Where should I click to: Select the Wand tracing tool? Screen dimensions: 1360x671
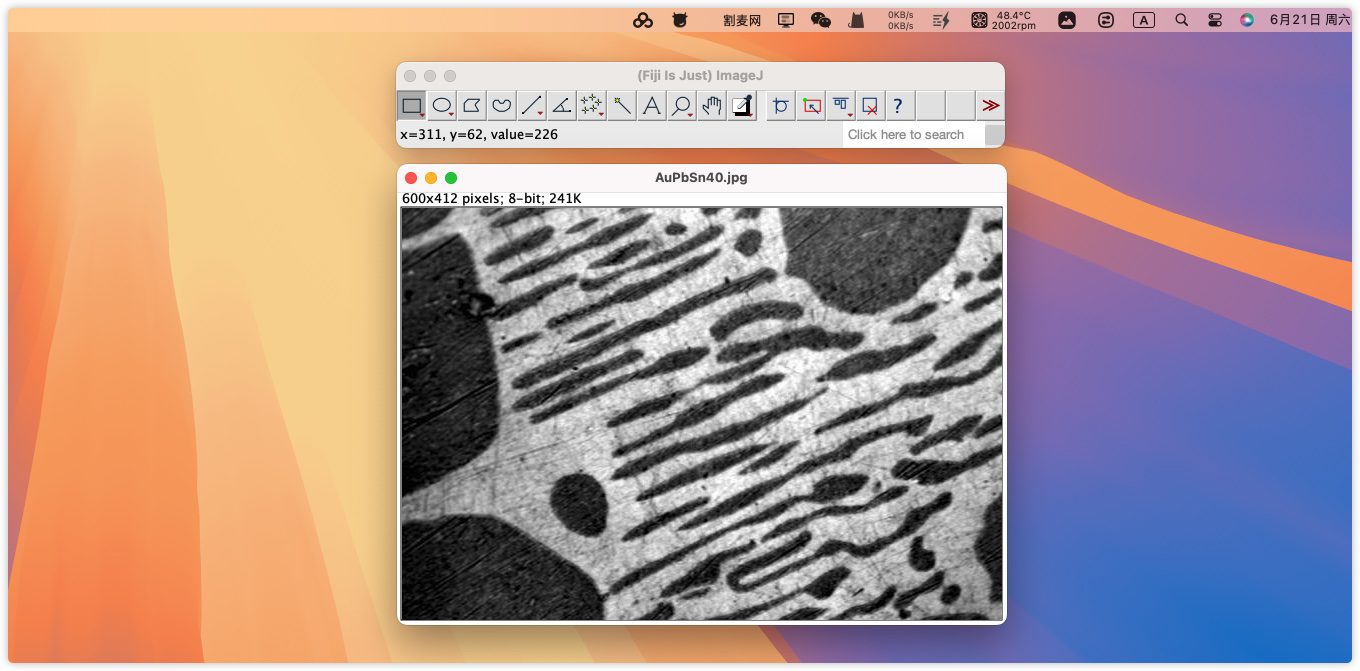(x=622, y=105)
